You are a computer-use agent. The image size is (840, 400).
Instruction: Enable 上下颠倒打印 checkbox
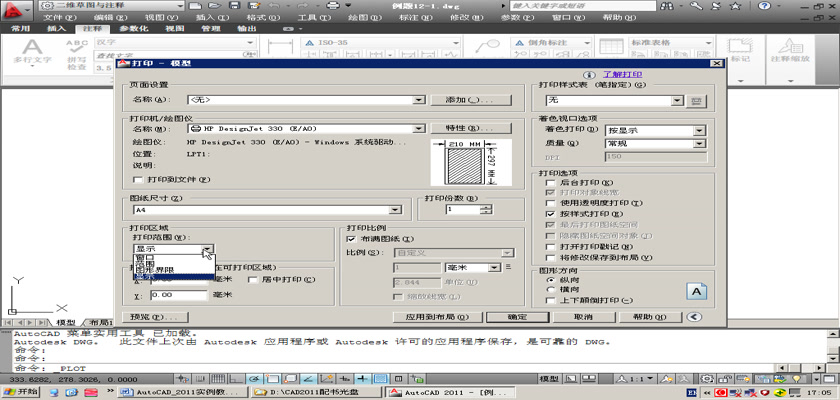click(x=550, y=300)
